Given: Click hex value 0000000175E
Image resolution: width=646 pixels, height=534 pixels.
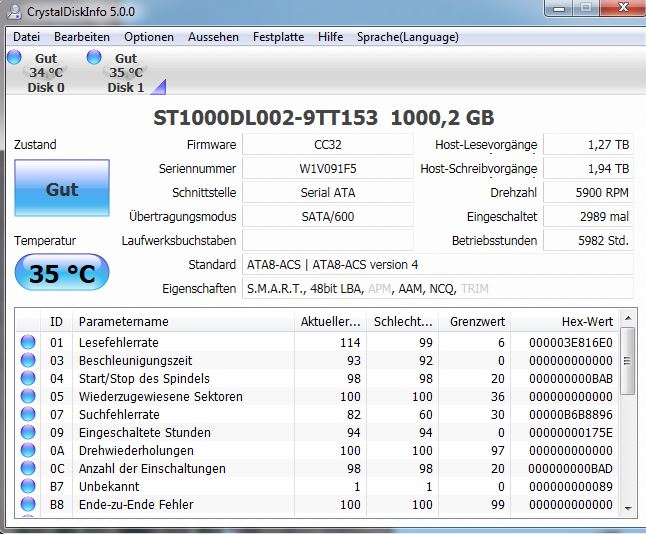Looking at the screenshot, I should coord(571,432).
